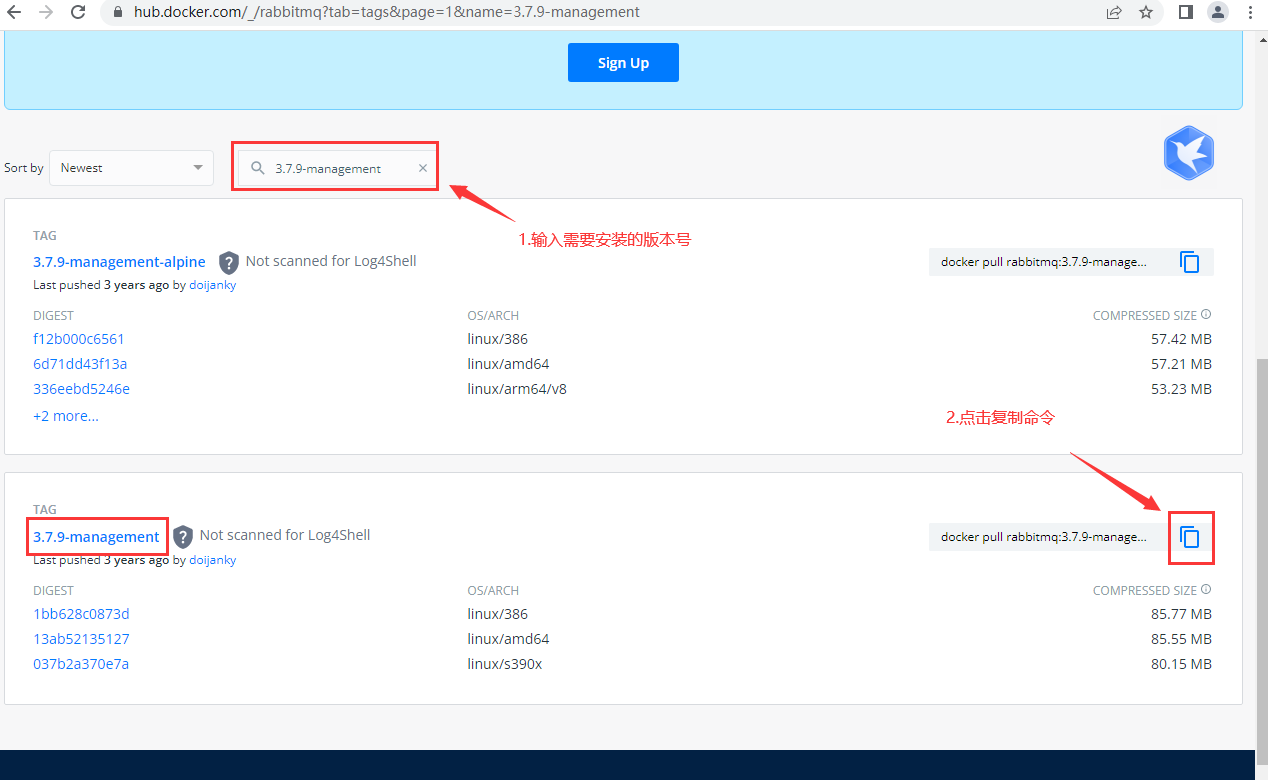Click the magnifier icon in tag filter
Image resolution: width=1268 pixels, height=780 pixels.
(x=258, y=168)
